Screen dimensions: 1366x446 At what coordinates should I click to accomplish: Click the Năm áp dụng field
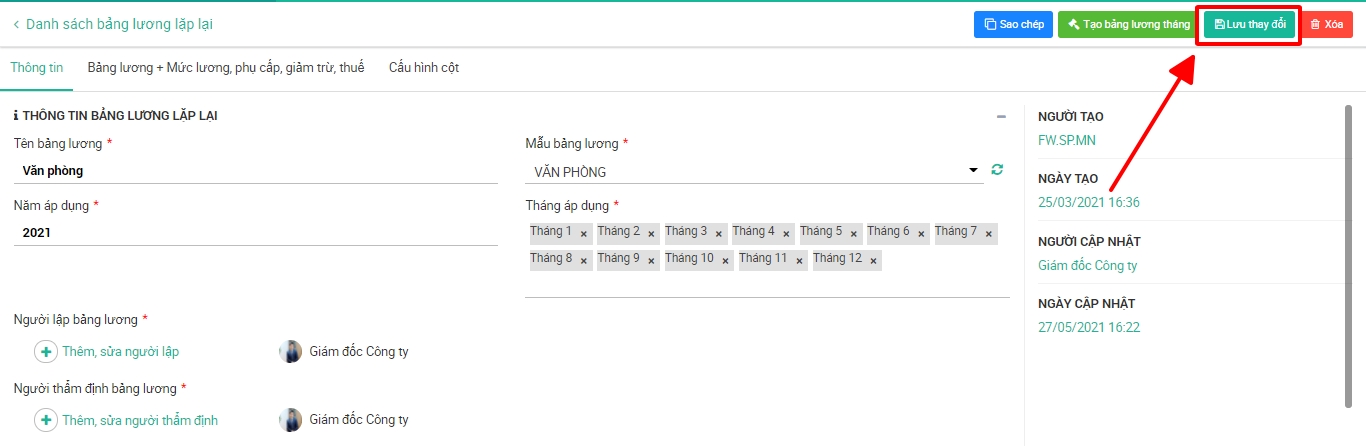(256, 233)
